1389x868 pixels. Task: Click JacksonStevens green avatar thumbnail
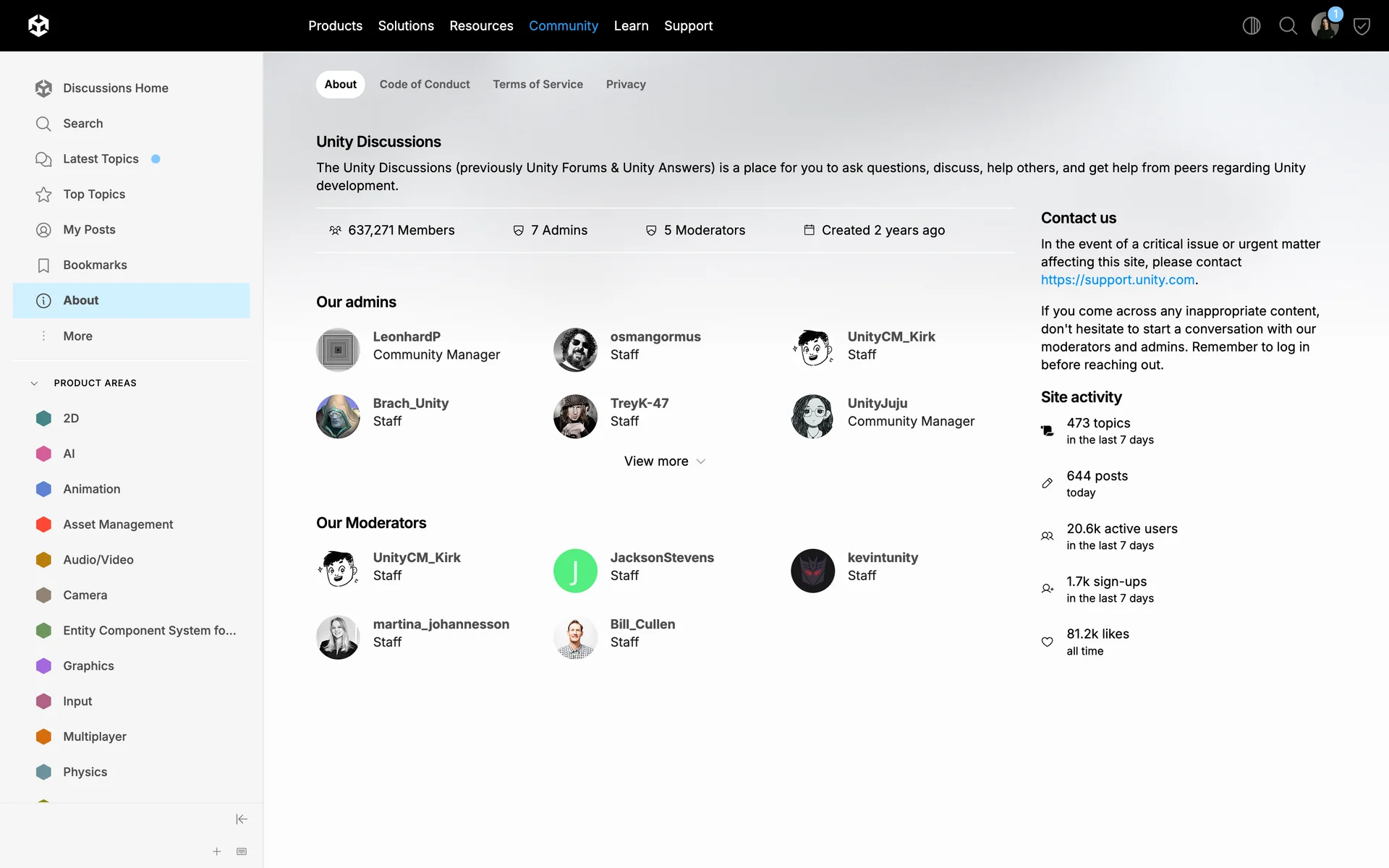[x=575, y=571]
